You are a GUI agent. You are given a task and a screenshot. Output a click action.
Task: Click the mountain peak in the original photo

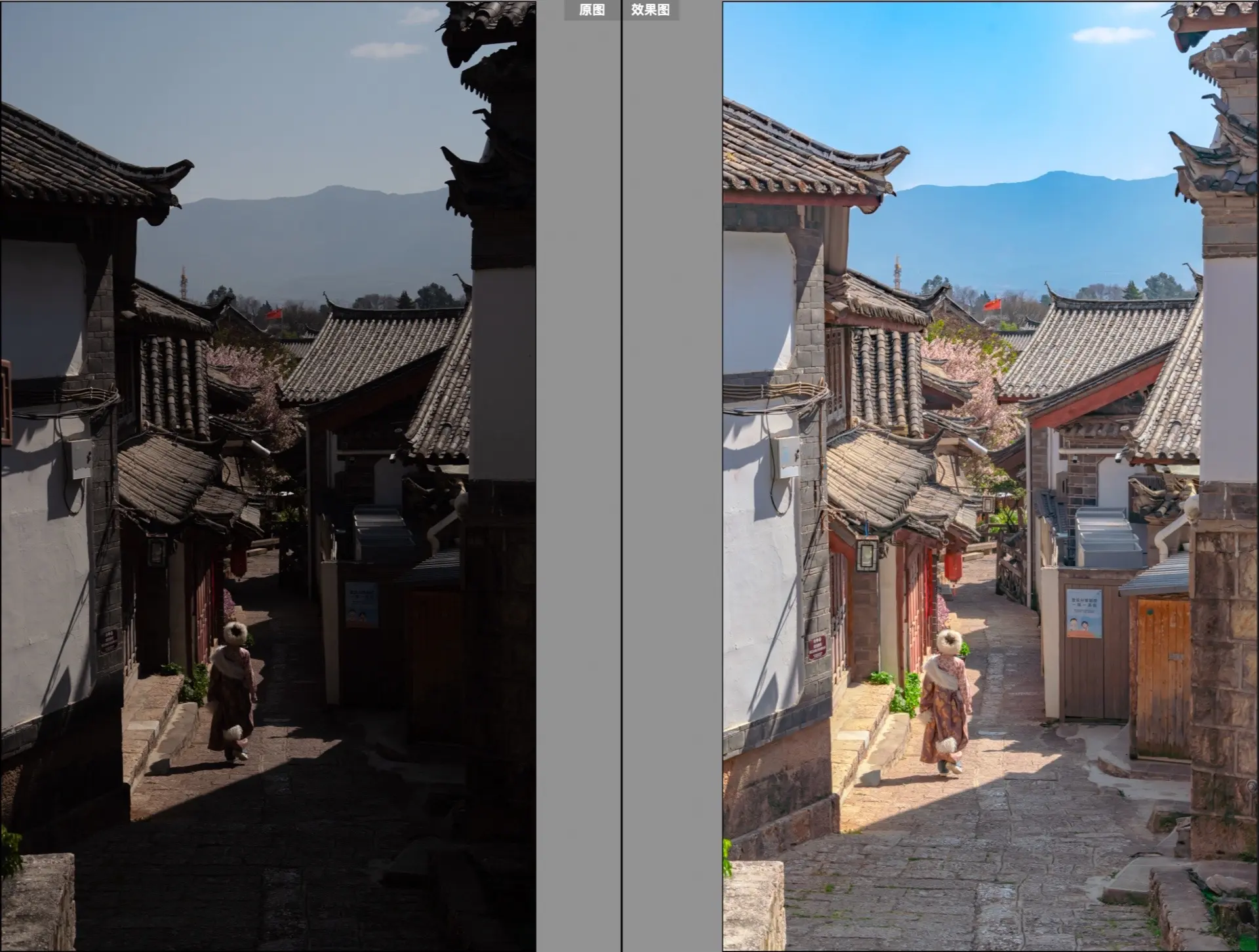coord(334,190)
